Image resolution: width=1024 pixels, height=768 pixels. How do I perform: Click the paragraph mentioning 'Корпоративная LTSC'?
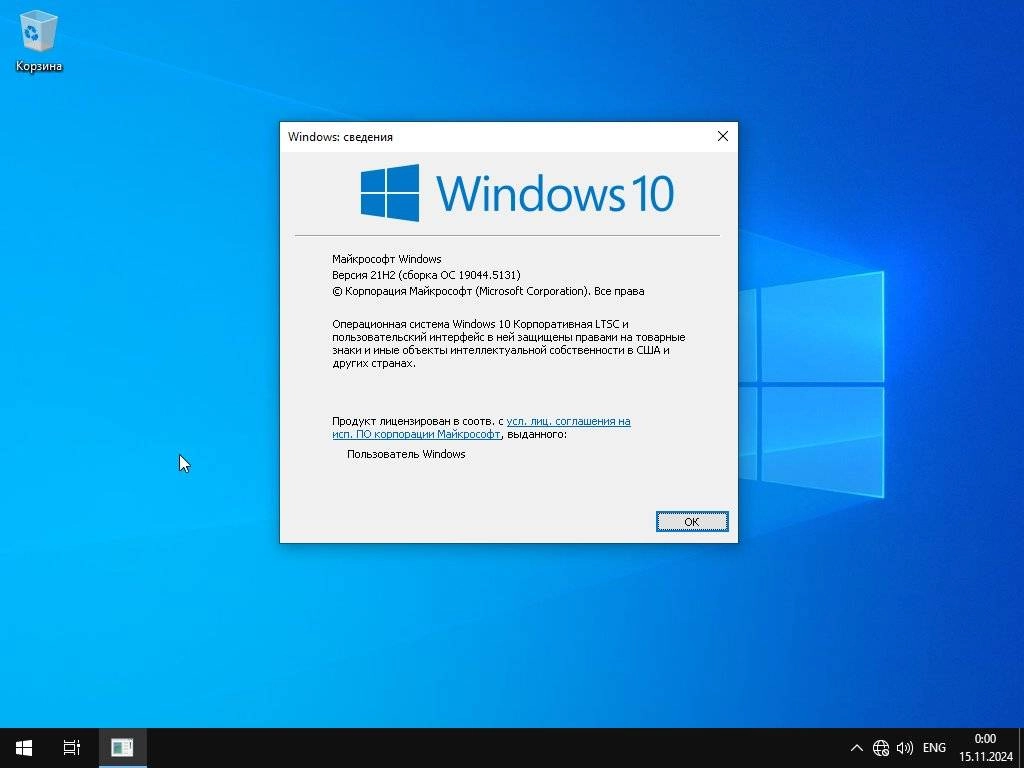pyautogui.click(x=509, y=344)
